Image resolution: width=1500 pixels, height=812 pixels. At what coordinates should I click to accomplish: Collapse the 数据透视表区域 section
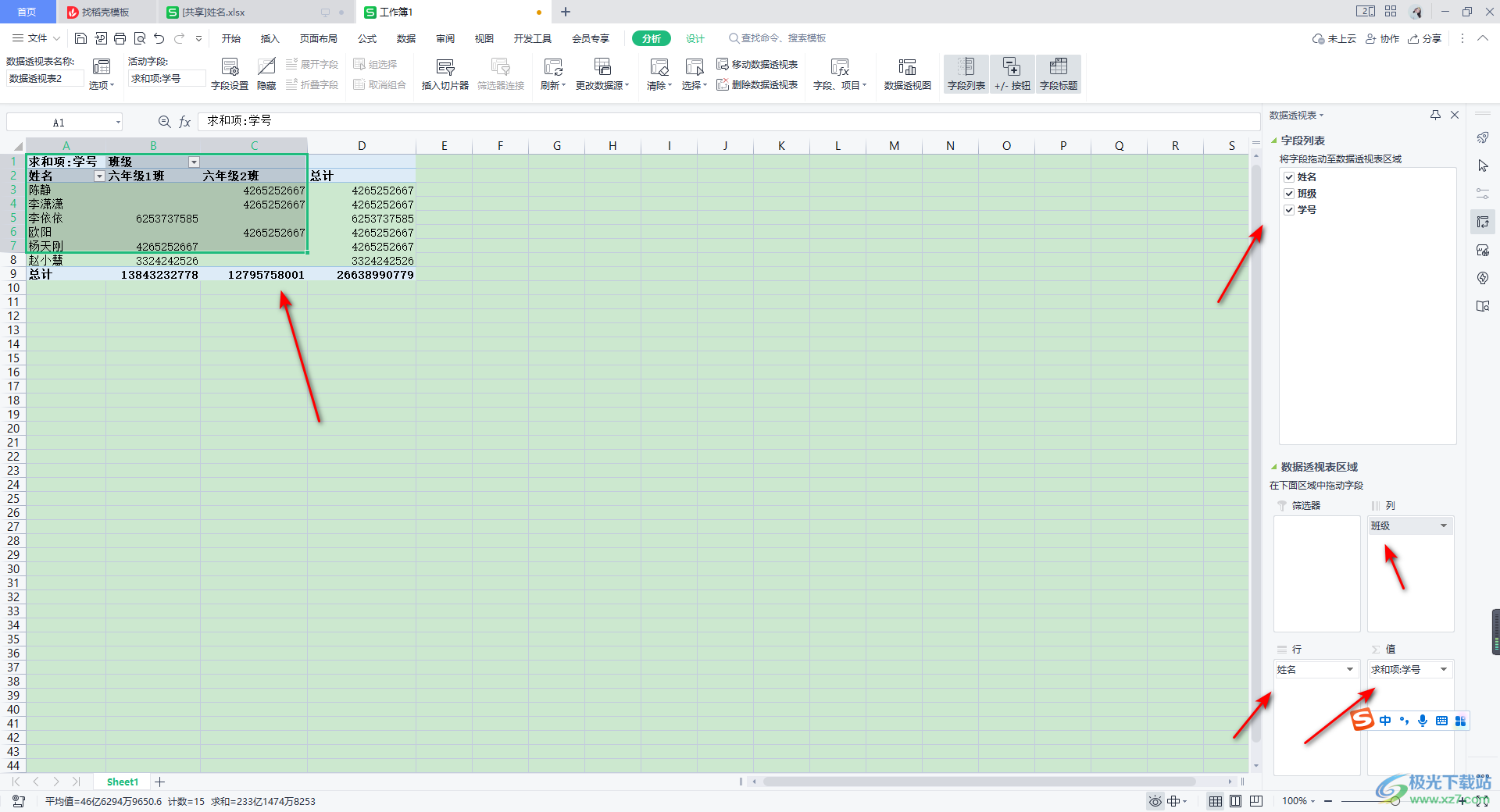(1274, 468)
